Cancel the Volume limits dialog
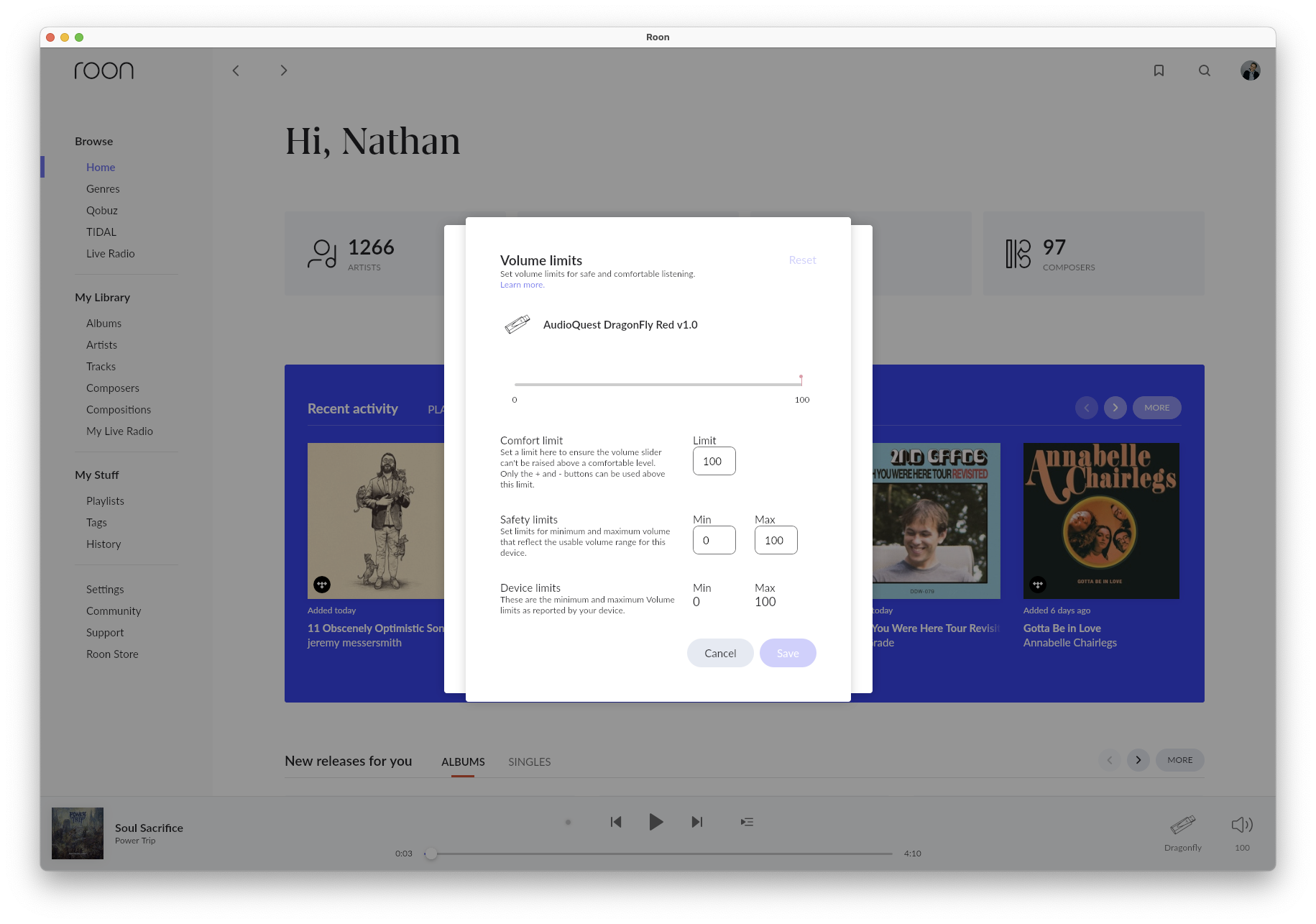The height and width of the screenshot is (924, 1316). pyautogui.click(x=720, y=653)
